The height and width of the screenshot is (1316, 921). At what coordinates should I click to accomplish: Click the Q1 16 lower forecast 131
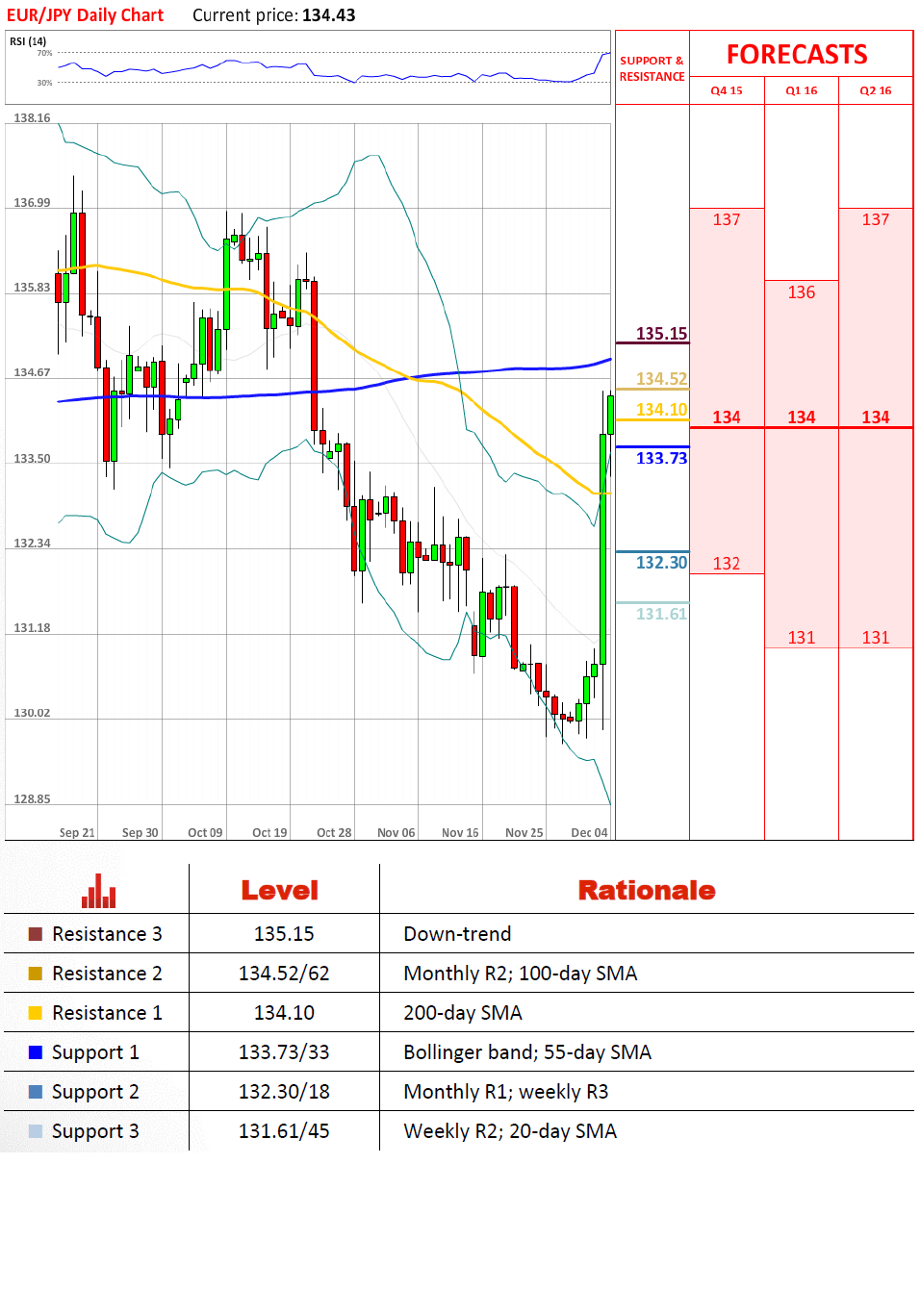tap(802, 638)
